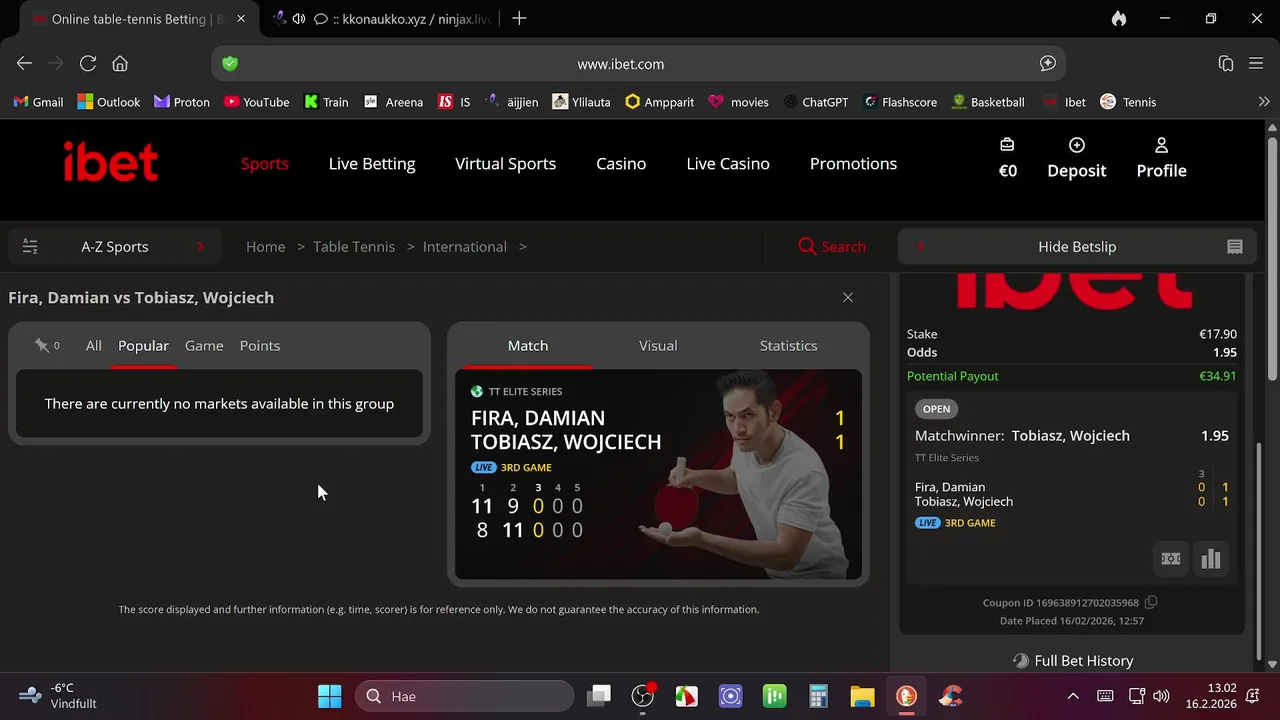This screenshot has height=720, width=1280.
Task: Go to browser home page
Action: point(120,63)
